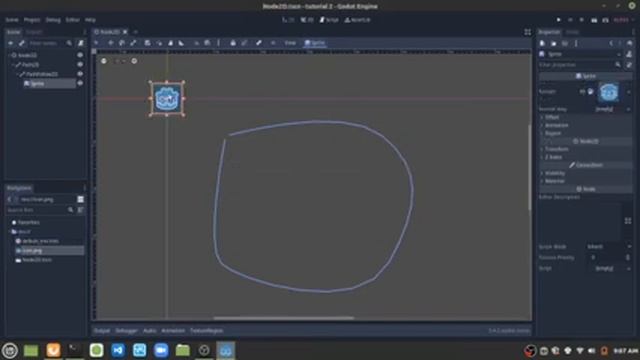
Task: Open the Debug menu
Action: [x=53, y=20]
